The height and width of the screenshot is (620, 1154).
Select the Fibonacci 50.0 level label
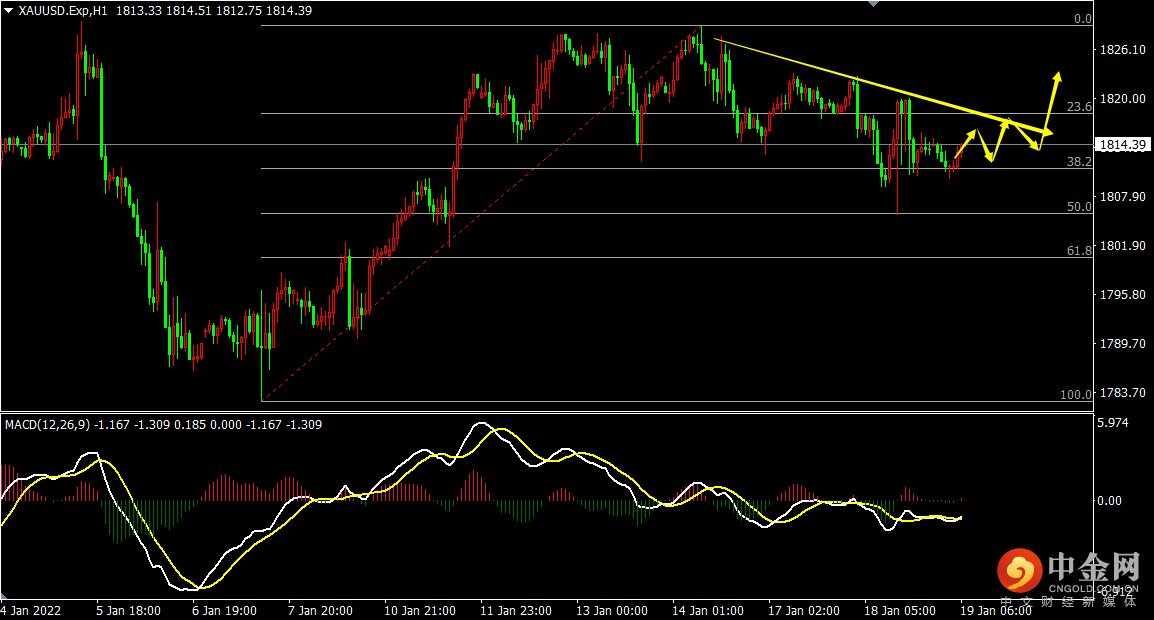pyautogui.click(x=1078, y=207)
